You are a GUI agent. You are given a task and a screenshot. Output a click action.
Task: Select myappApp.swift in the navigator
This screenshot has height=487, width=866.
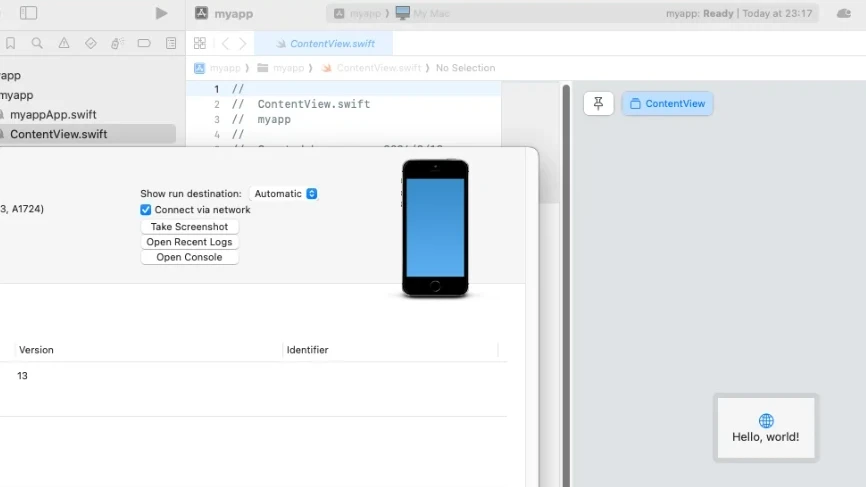tap(52, 115)
